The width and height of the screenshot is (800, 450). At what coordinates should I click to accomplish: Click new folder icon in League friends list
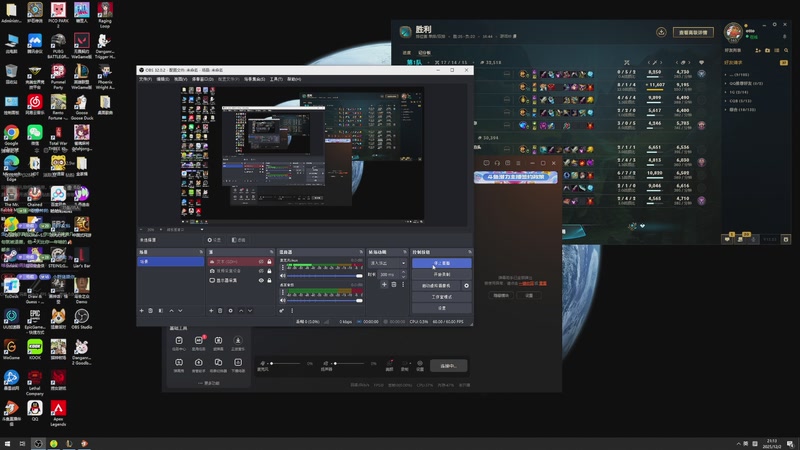point(767,51)
